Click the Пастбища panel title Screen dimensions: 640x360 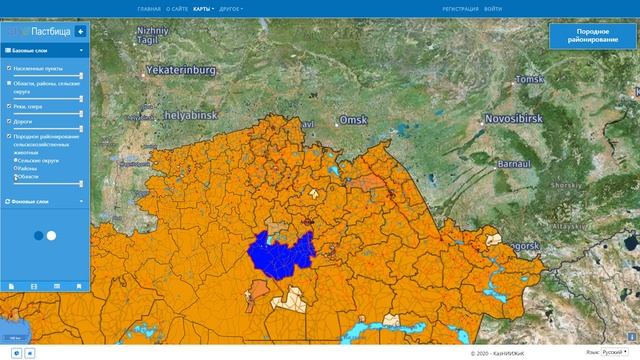click(x=51, y=31)
